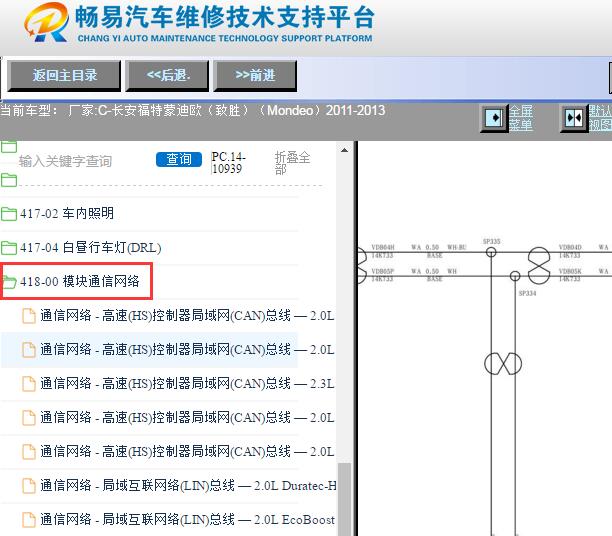The height and width of the screenshot is (536, 612).
Task: Collapse the 418-00 模块通信网络 folder
Action: click(80, 281)
